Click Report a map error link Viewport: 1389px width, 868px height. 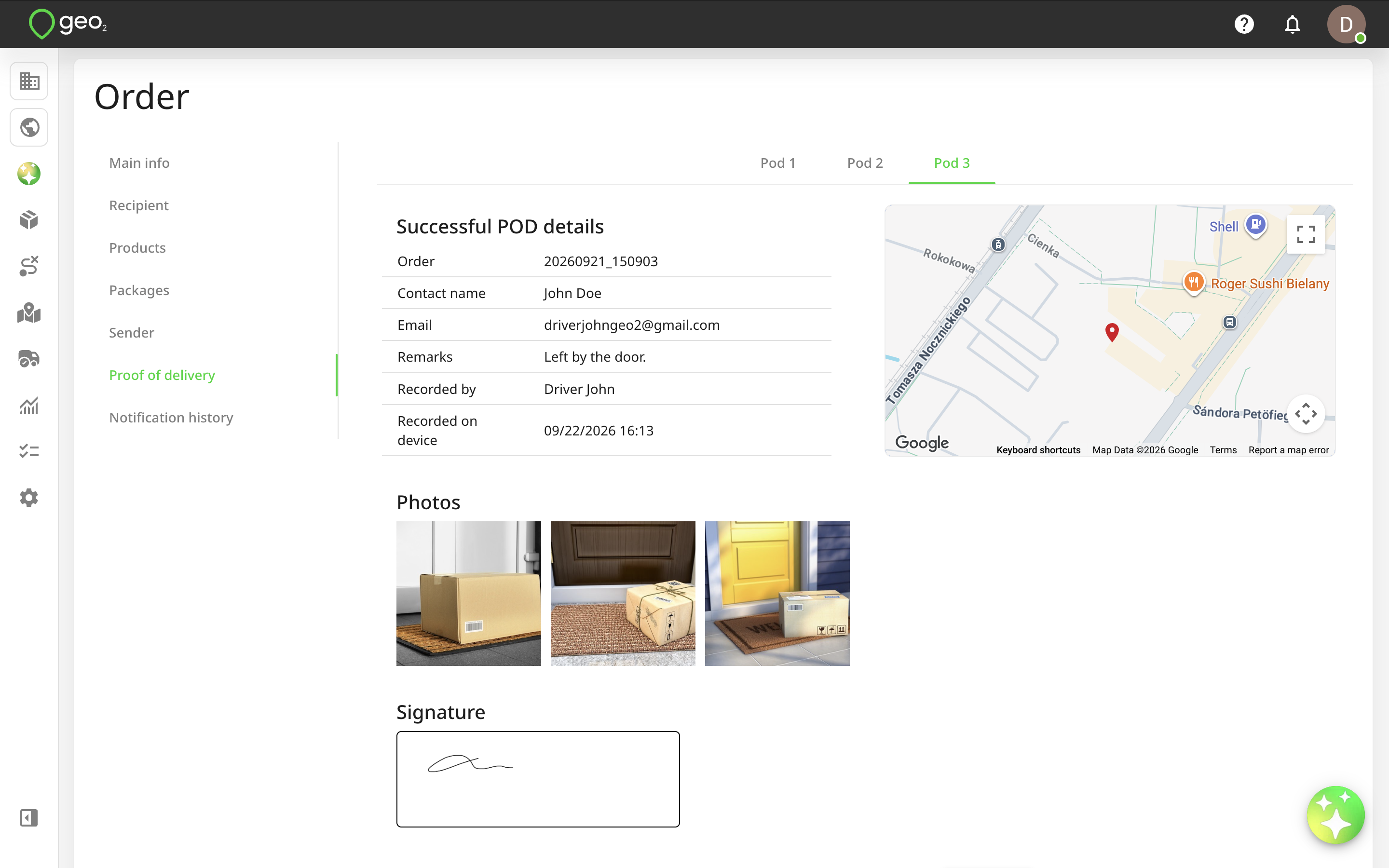(x=1289, y=450)
